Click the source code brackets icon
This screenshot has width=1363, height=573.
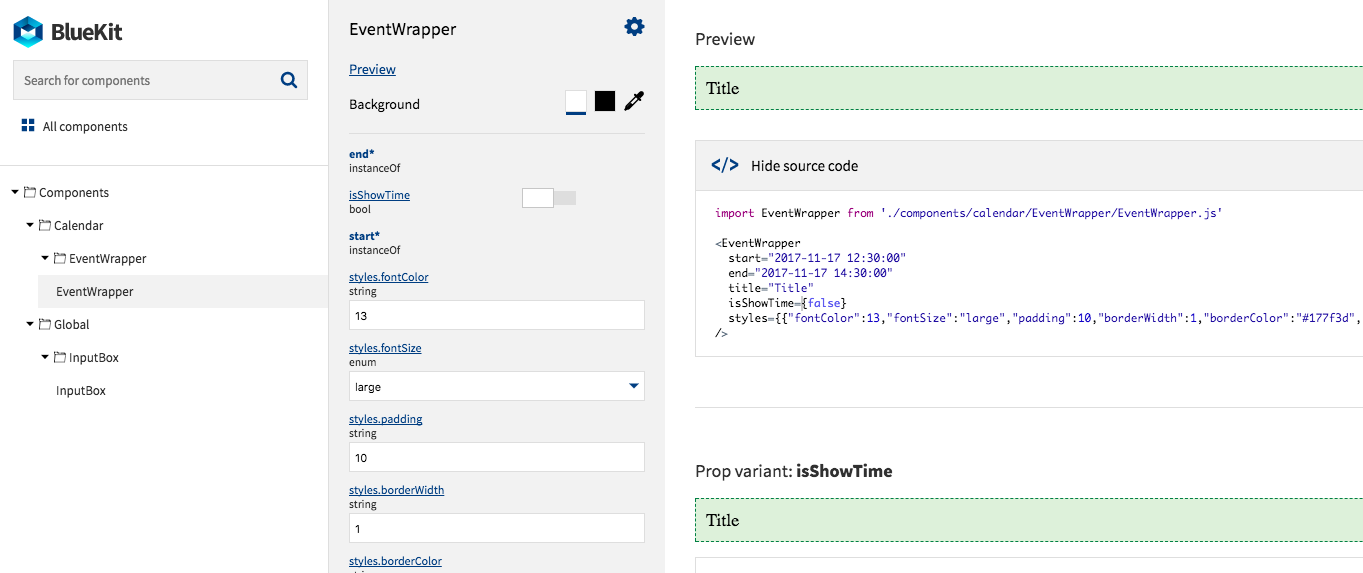(x=725, y=166)
